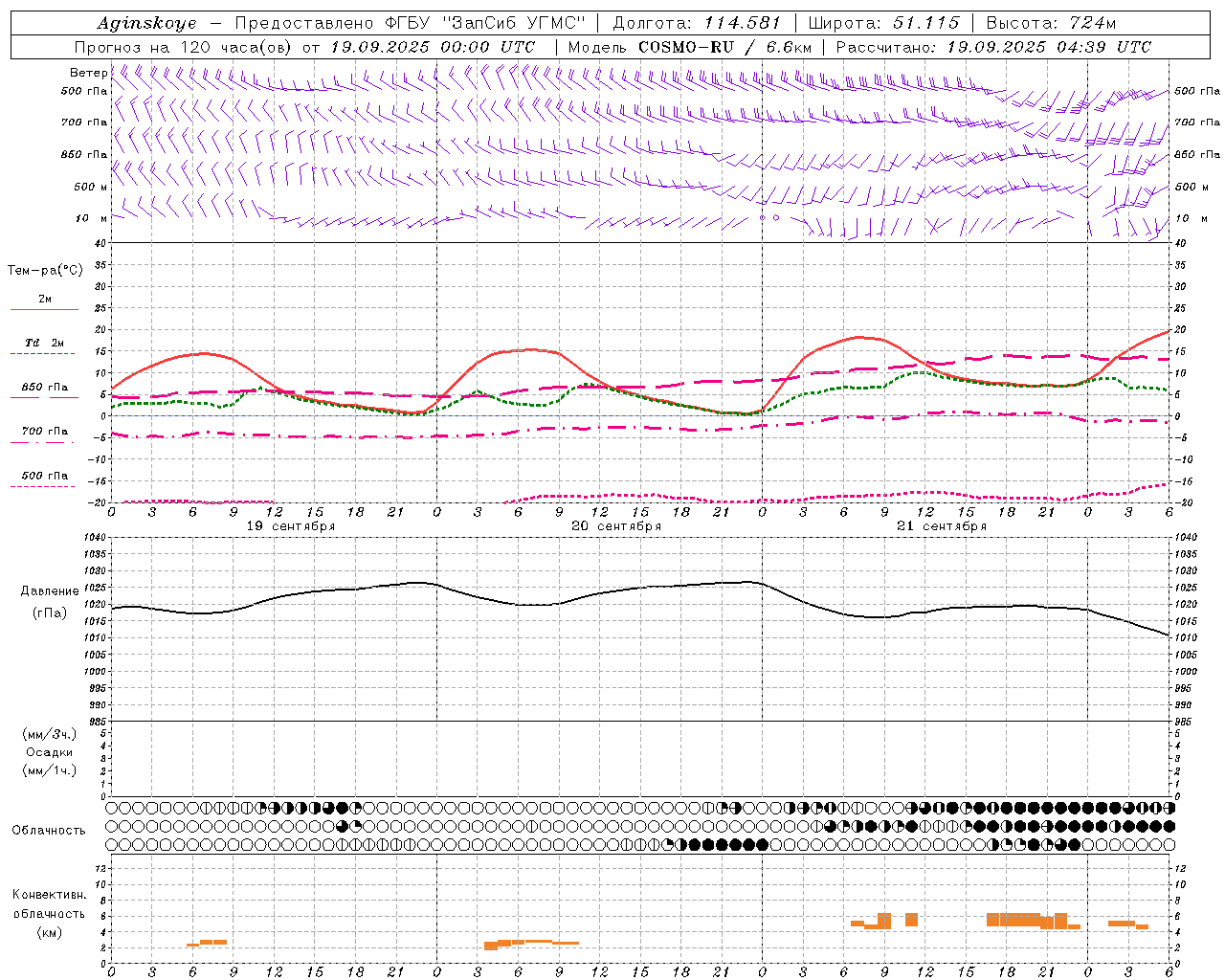
Task: Select the "Высота: 724м" elevation text
Action: tap(1051, 23)
